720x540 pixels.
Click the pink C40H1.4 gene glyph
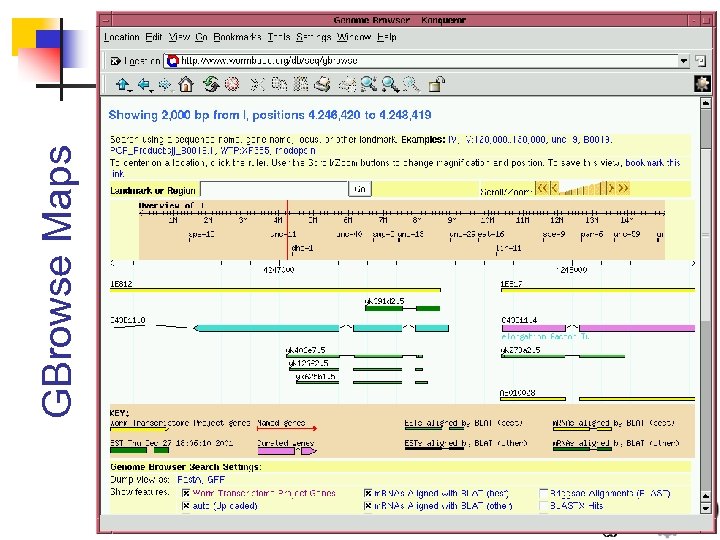coord(598,328)
